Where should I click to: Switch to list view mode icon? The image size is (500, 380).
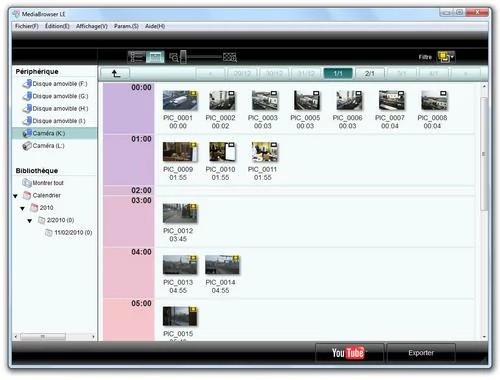(136, 57)
